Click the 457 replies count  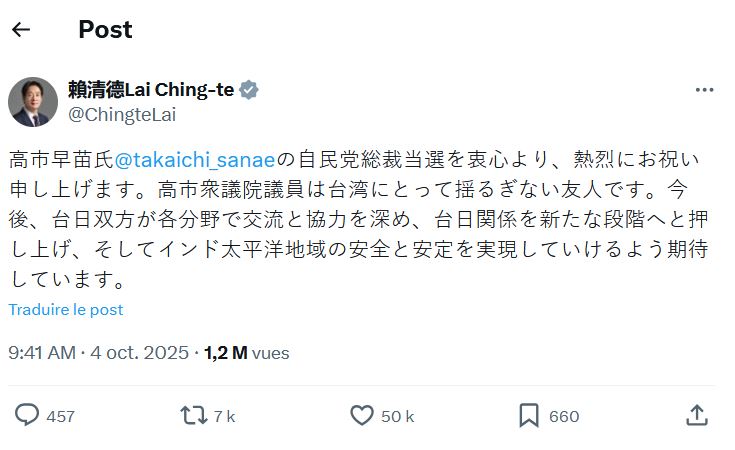pyautogui.click(x=60, y=416)
